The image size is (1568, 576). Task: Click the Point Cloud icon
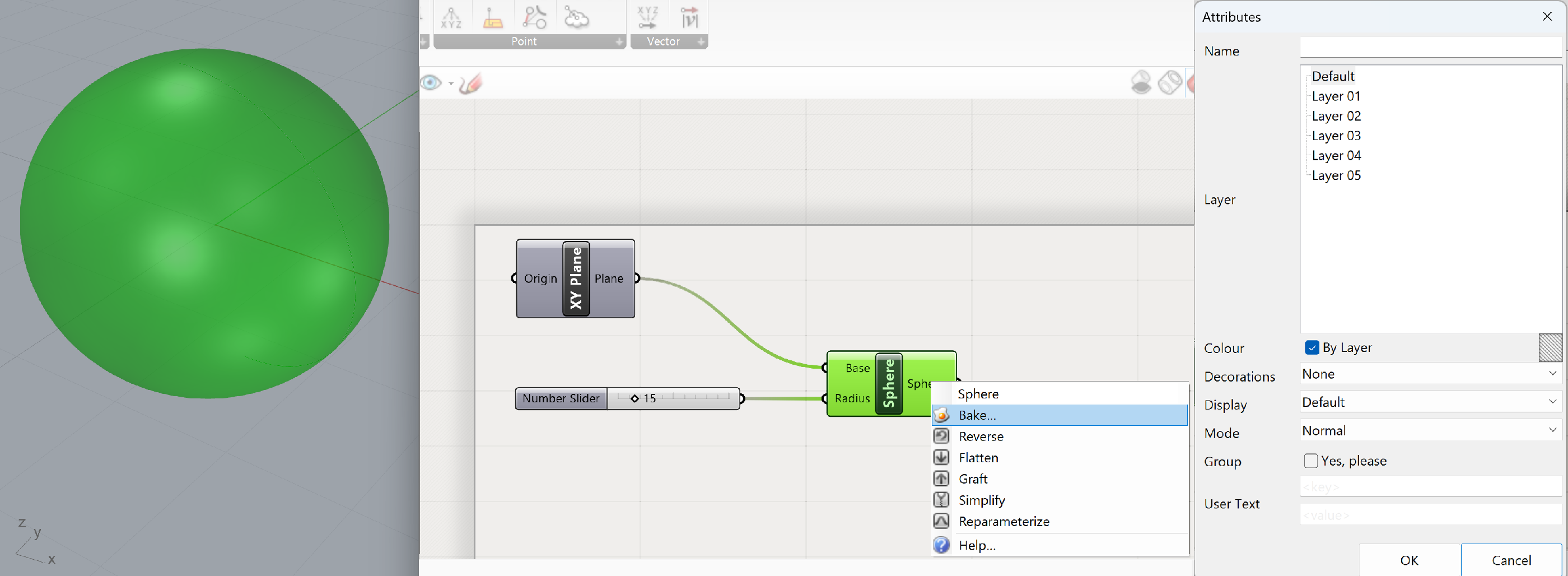pyautogui.click(x=576, y=18)
